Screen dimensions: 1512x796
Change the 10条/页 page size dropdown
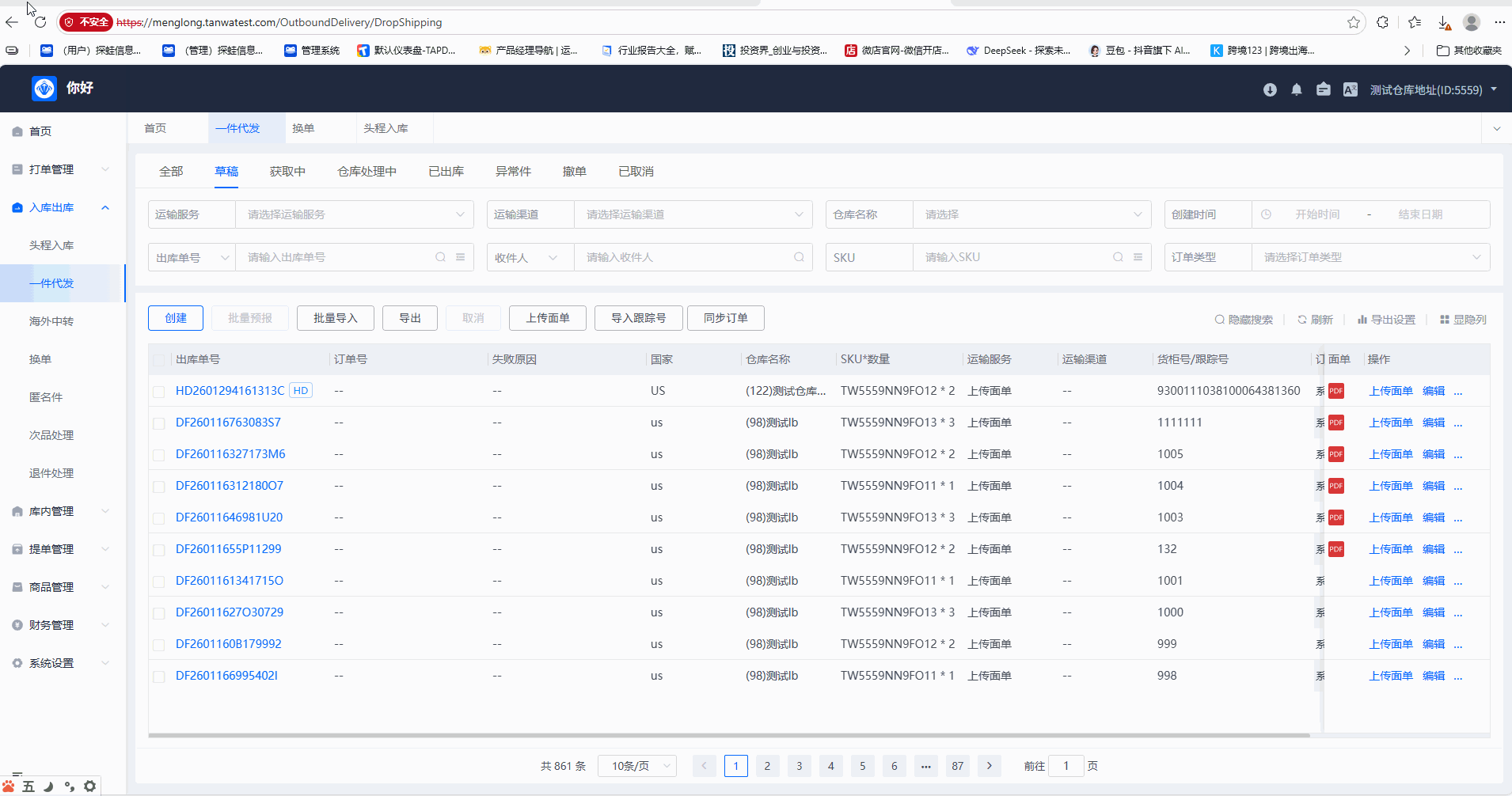(x=636, y=766)
